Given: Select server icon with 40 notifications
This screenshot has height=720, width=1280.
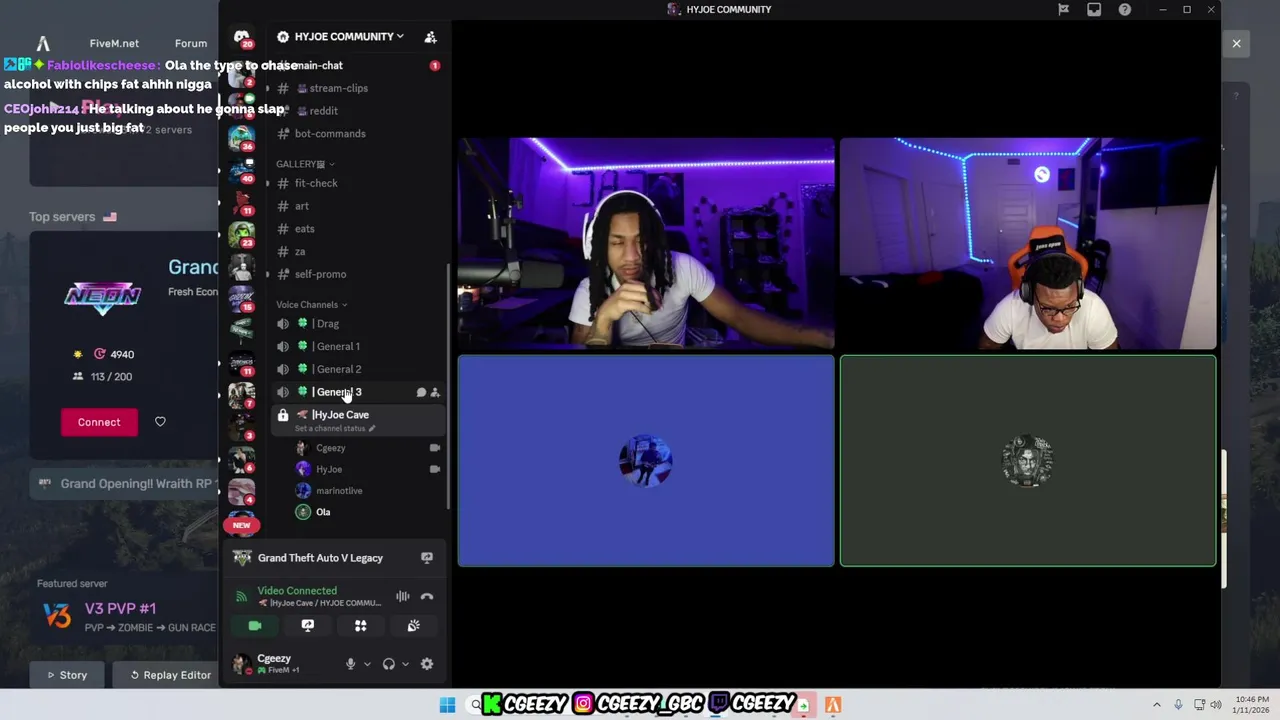Looking at the screenshot, I should click(241, 168).
